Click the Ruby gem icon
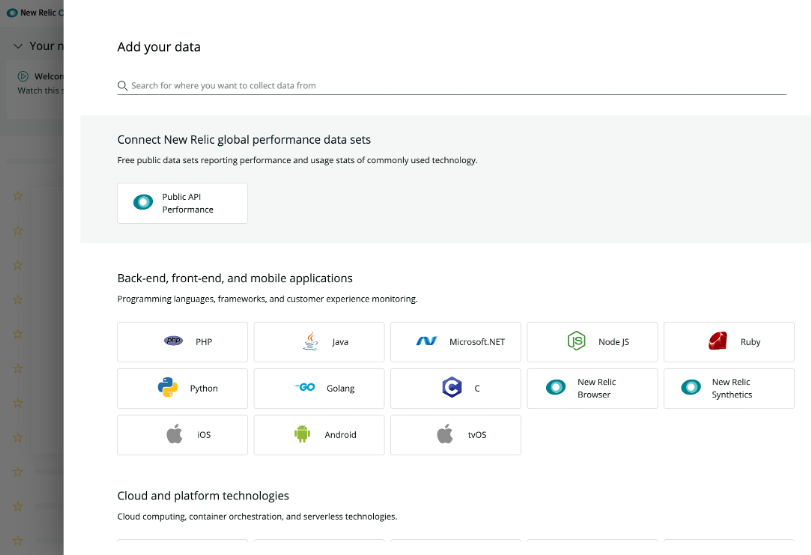This screenshot has width=811, height=555. click(718, 341)
